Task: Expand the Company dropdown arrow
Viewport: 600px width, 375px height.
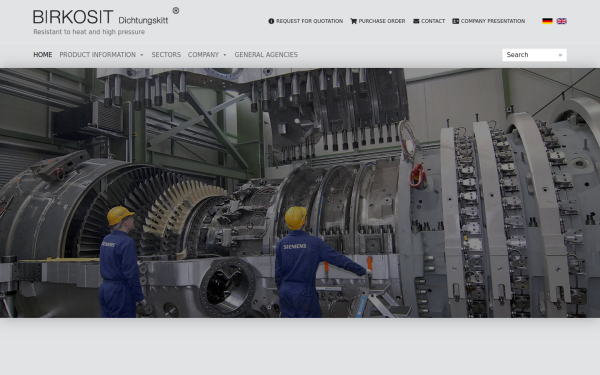Action: click(225, 55)
